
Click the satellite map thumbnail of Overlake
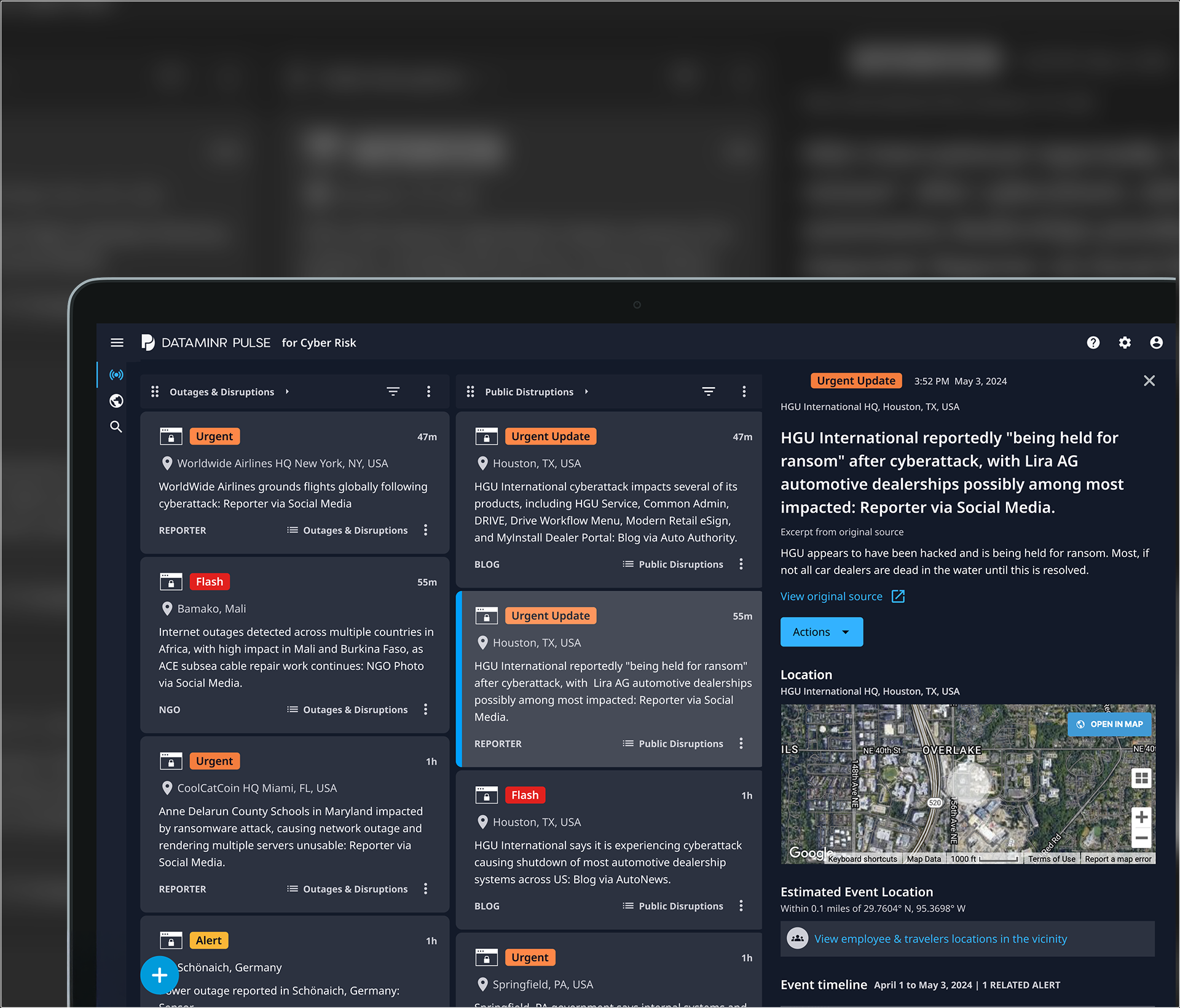click(968, 784)
